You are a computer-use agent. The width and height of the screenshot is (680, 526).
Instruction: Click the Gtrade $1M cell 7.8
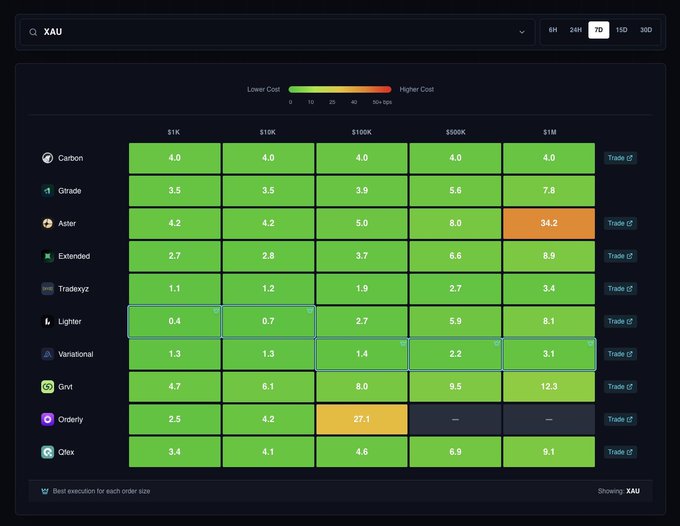pos(549,191)
